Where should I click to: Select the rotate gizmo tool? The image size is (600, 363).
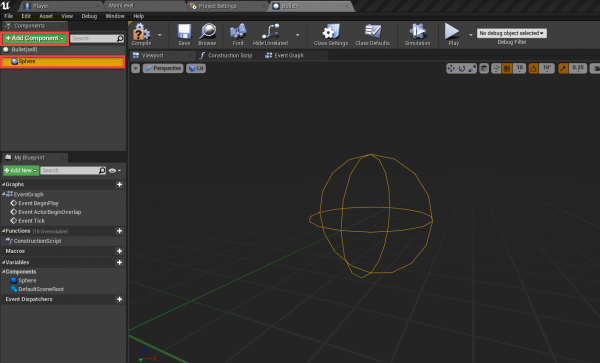pyautogui.click(x=462, y=68)
